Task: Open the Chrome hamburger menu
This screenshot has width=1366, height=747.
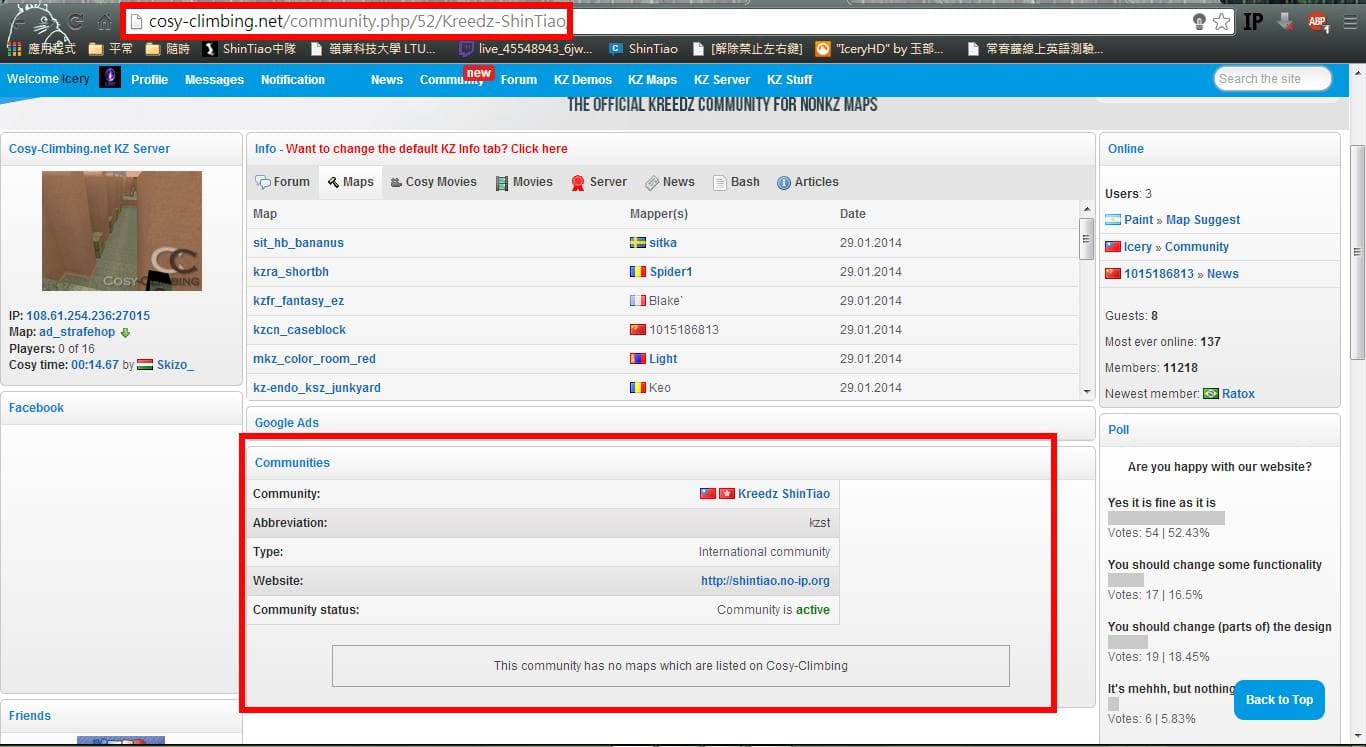Action: coord(1349,22)
